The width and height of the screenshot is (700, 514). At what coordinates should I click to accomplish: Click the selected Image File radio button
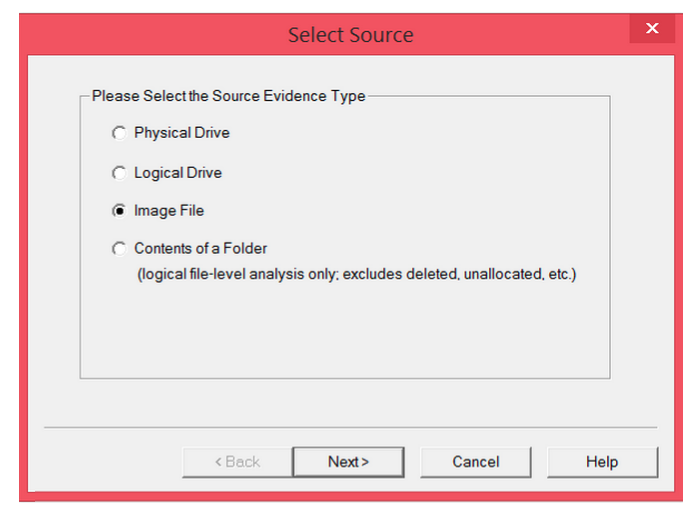coord(119,211)
